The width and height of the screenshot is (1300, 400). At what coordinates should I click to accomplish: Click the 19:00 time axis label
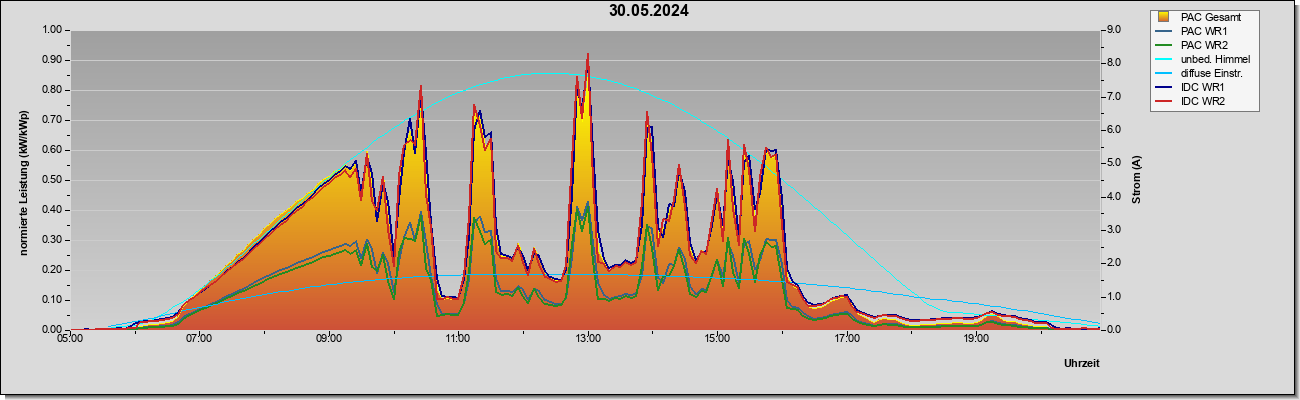[976, 340]
